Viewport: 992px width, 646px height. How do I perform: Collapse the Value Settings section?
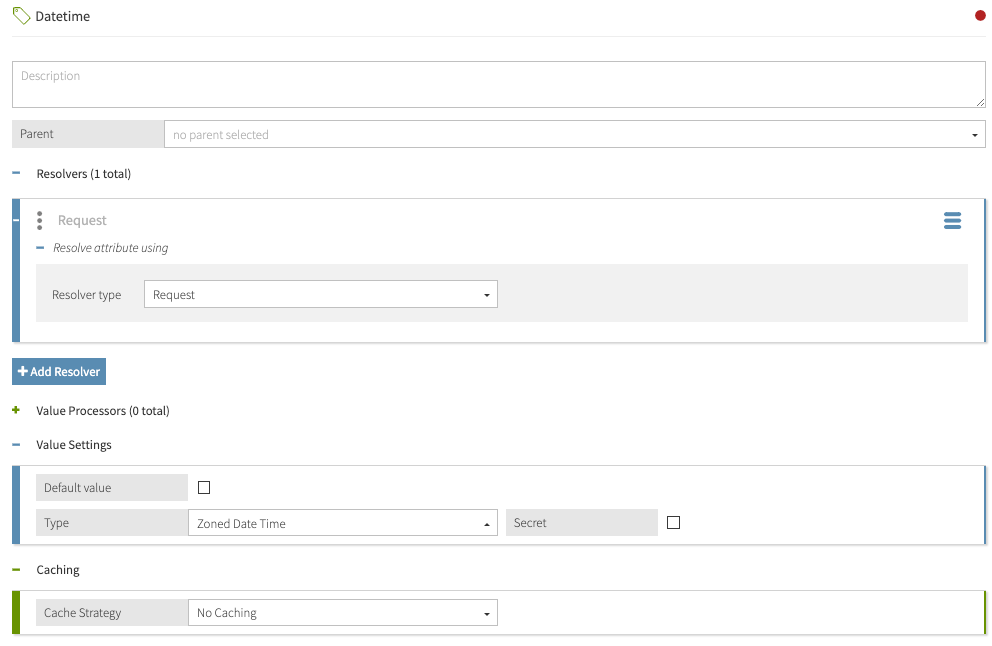point(14,444)
